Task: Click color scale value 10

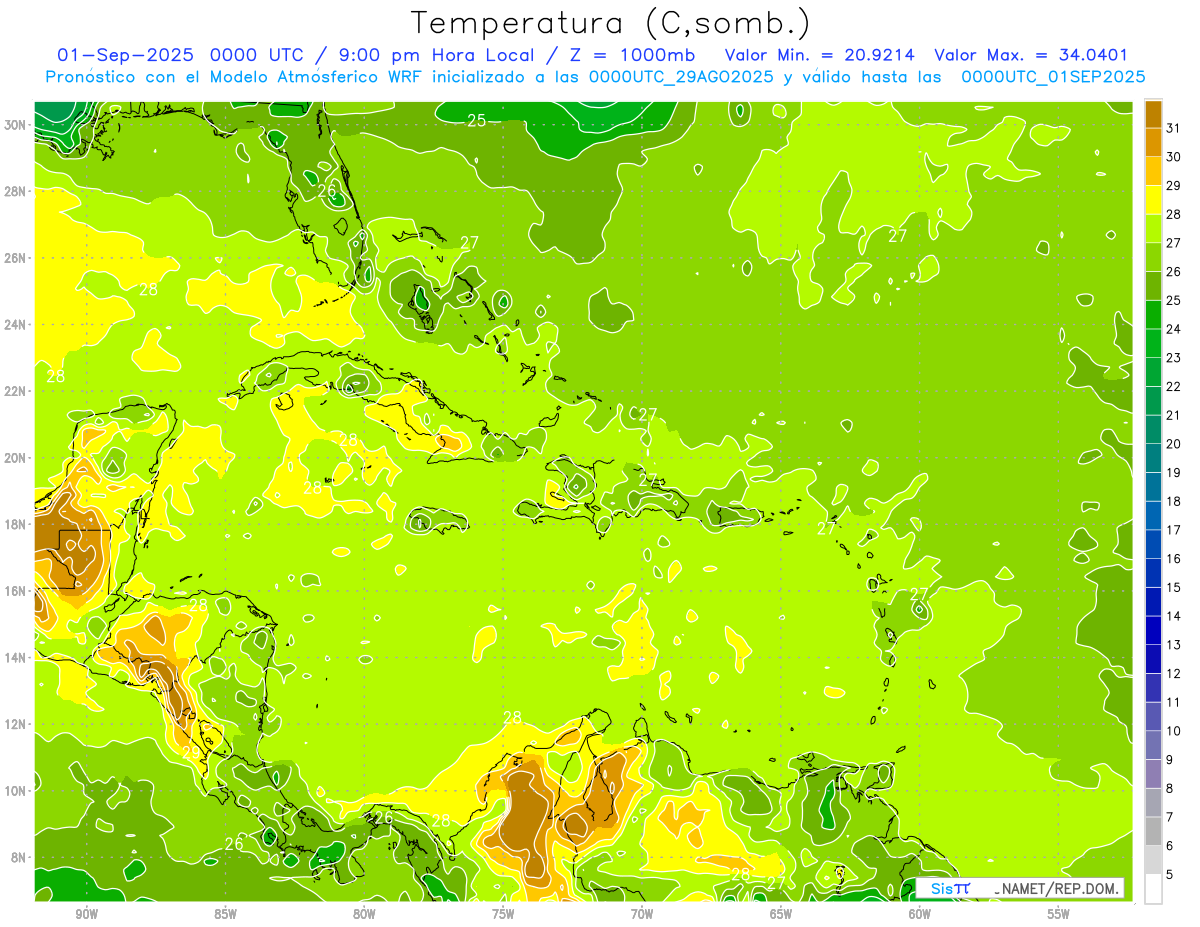Action: (1174, 731)
